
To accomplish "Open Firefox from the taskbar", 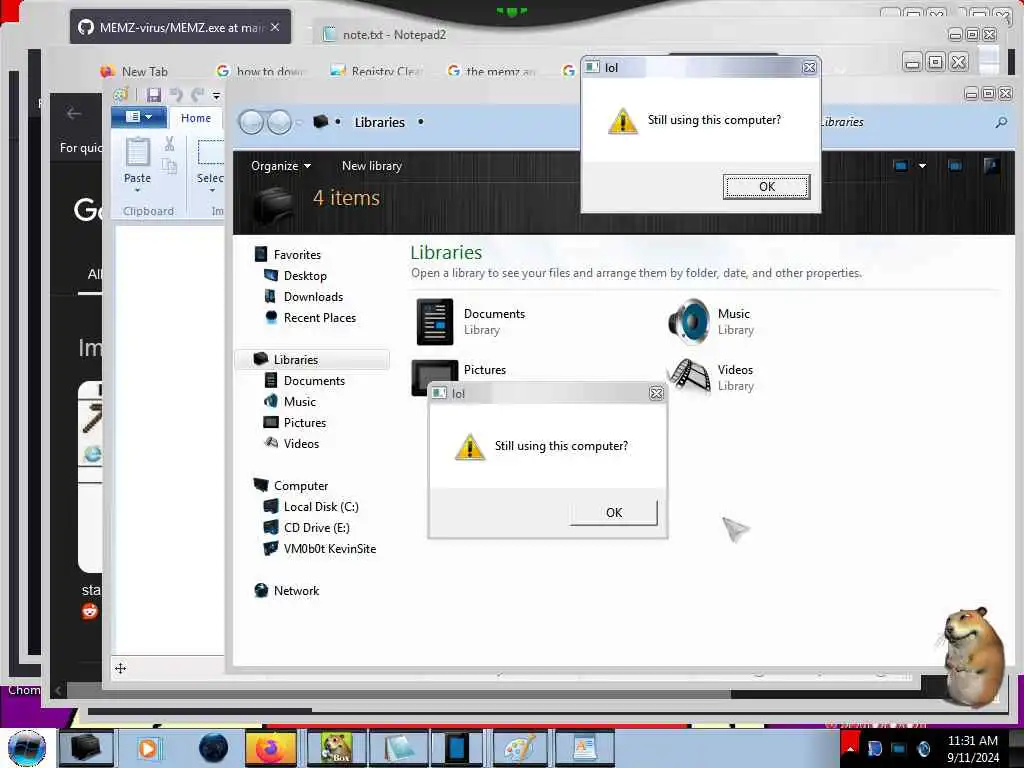I will click(270, 748).
